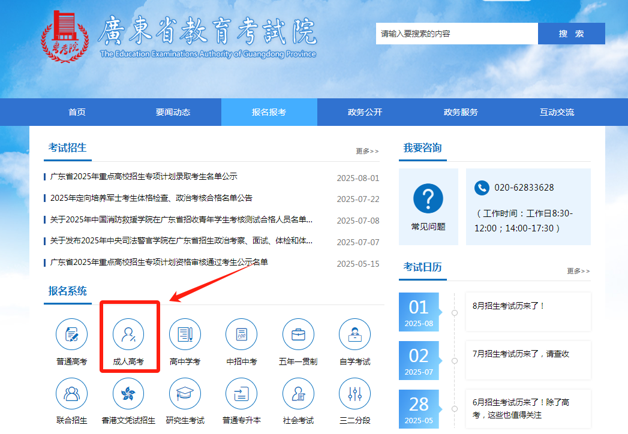628x434 pixels.
Task: Switch to the 政务公开 navigation tab
Action: [x=364, y=112]
